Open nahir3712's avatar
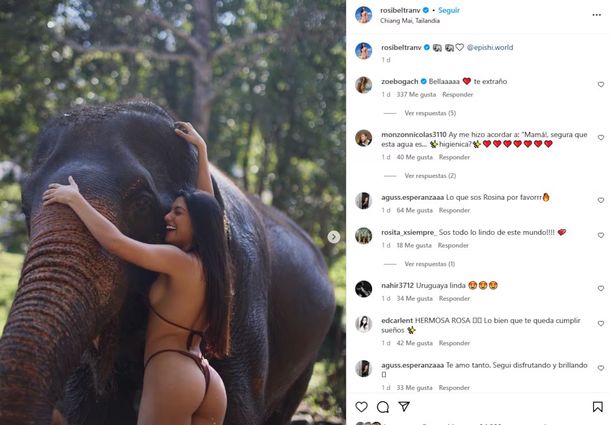The image size is (610, 425). (x=363, y=289)
